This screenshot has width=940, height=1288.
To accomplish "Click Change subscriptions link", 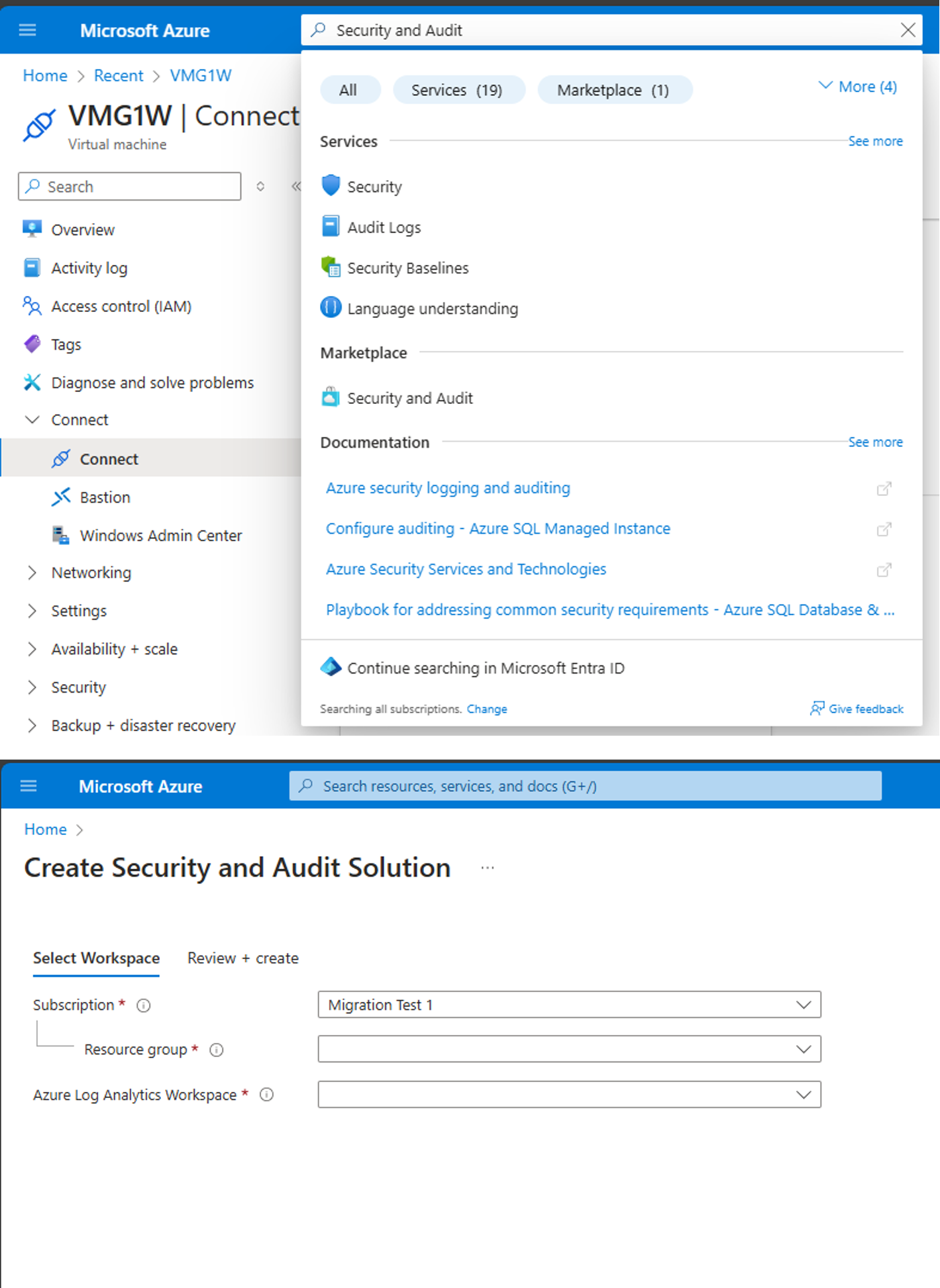I will tap(486, 709).
